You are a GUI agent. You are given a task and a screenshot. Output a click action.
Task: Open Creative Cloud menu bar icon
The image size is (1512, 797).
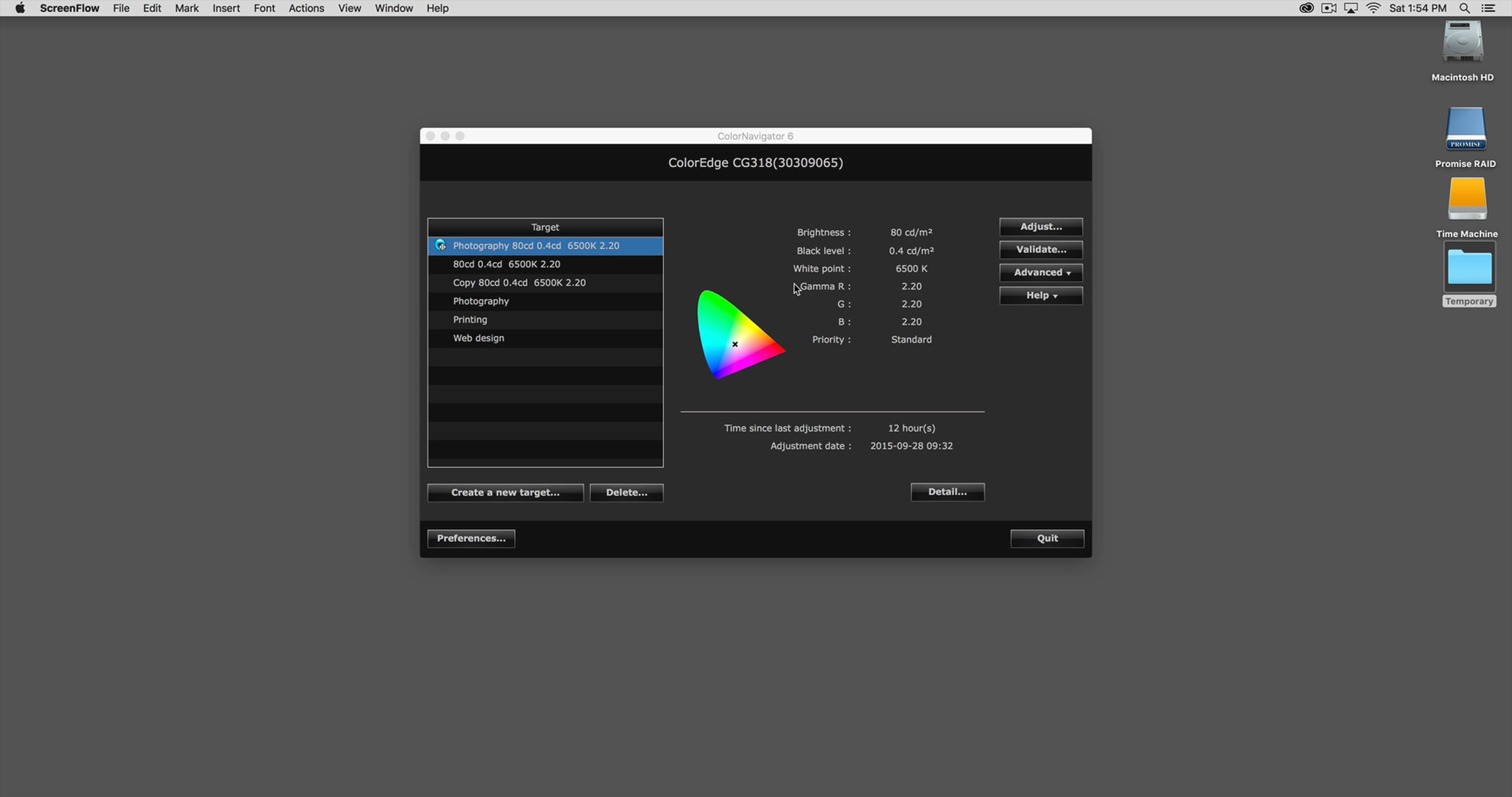pos(1306,8)
